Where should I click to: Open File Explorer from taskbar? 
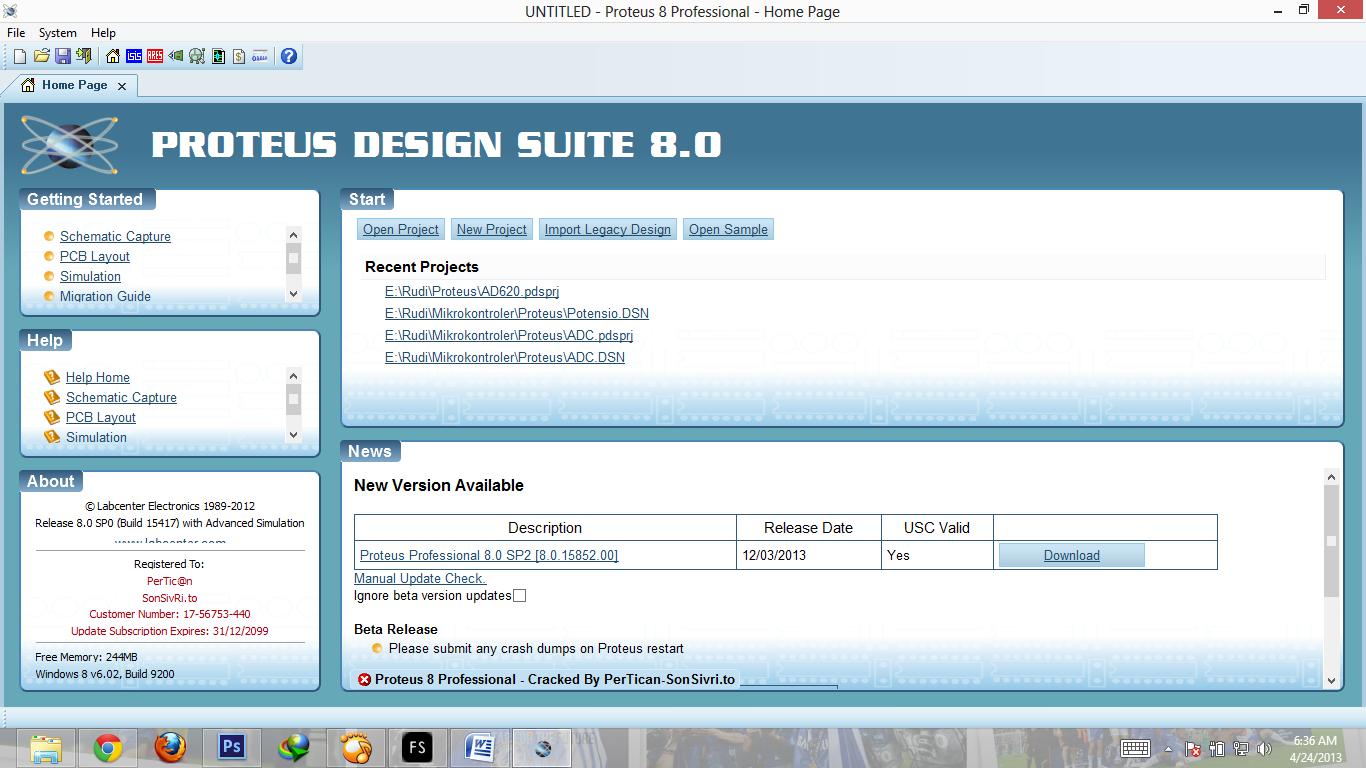pos(45,748)
